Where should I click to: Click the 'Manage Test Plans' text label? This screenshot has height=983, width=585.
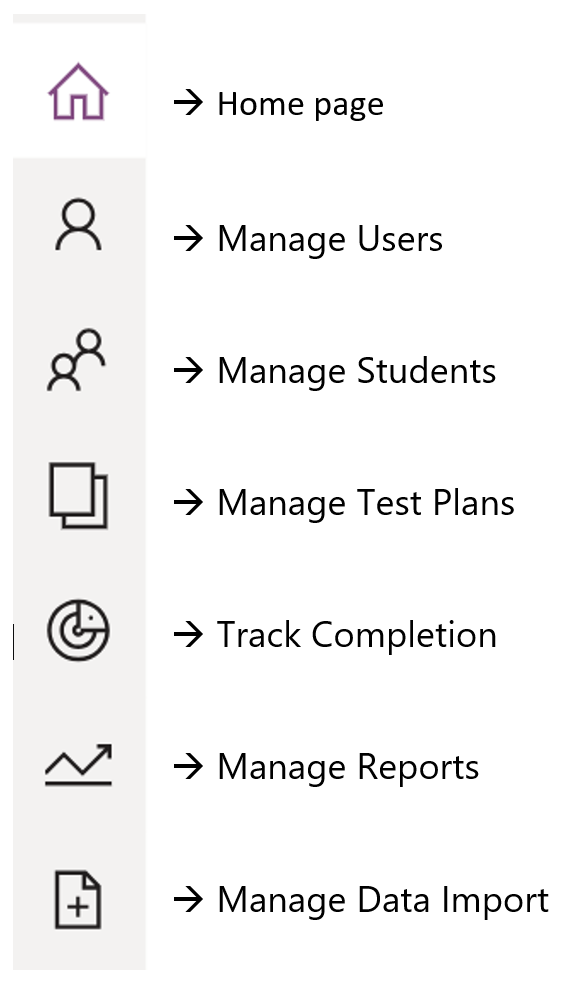366,503
